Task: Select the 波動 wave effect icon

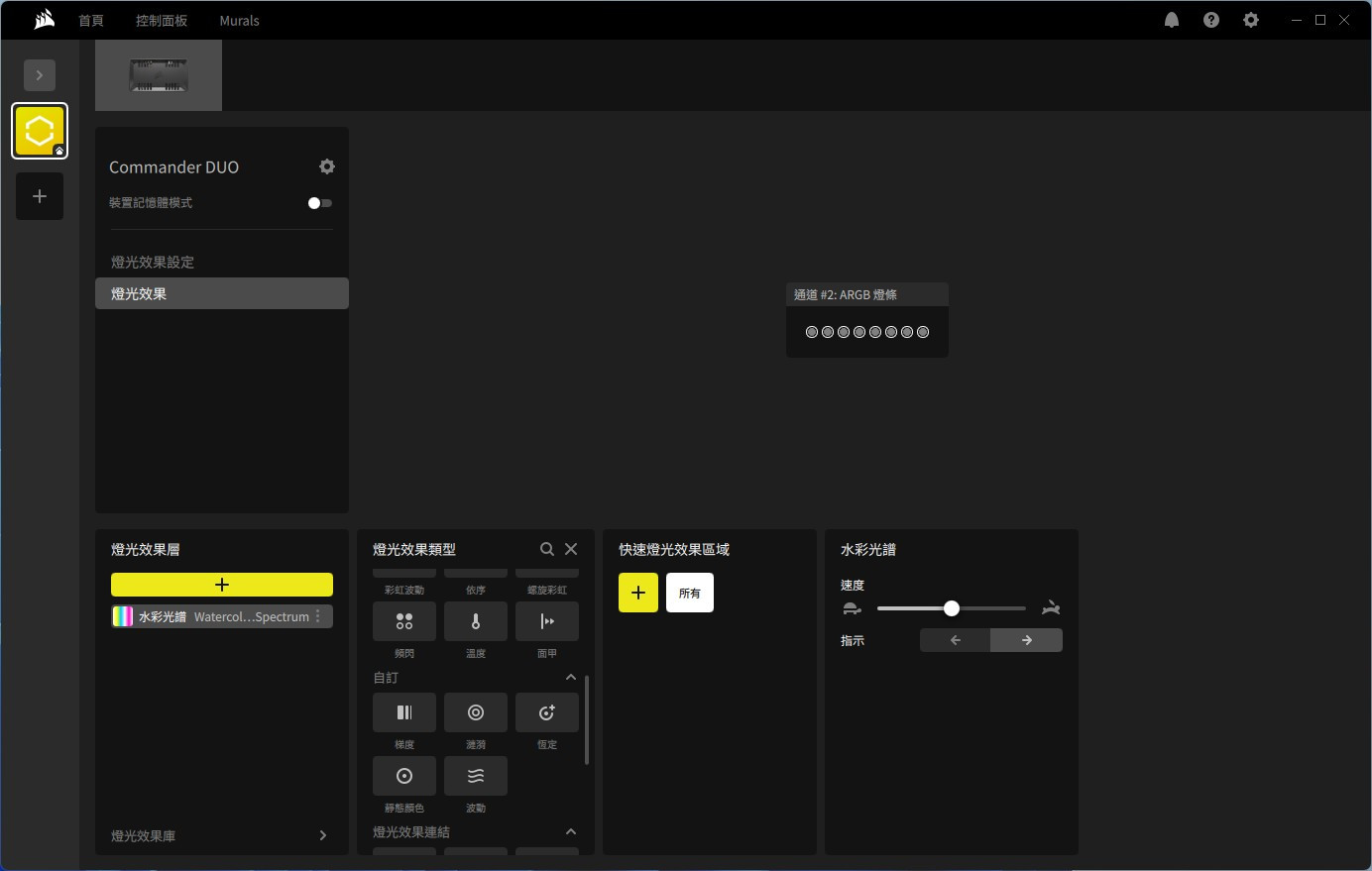Action: [x=476, y=776]
